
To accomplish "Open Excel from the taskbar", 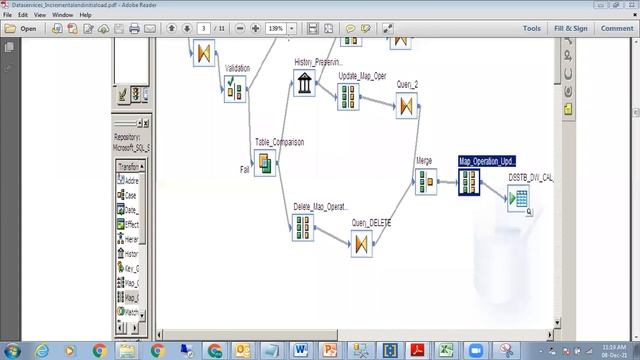I will click(x=446, y=351).
